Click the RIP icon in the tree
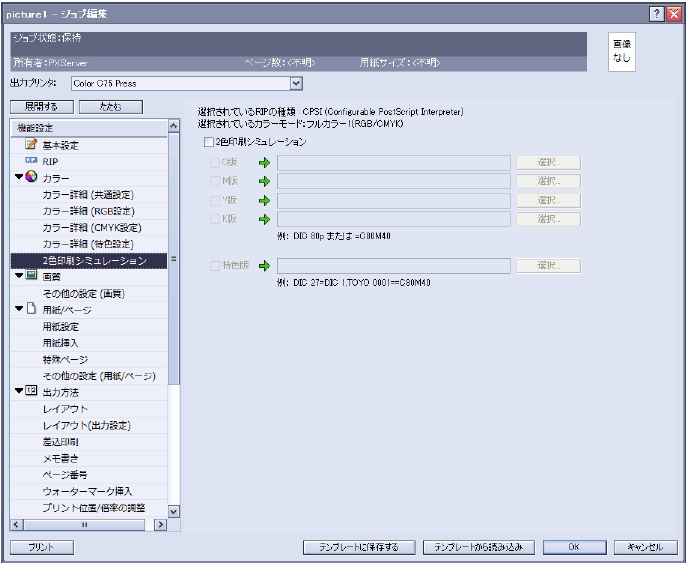The height and width of the screenshot is (564, 686). [x=30, y=161]
